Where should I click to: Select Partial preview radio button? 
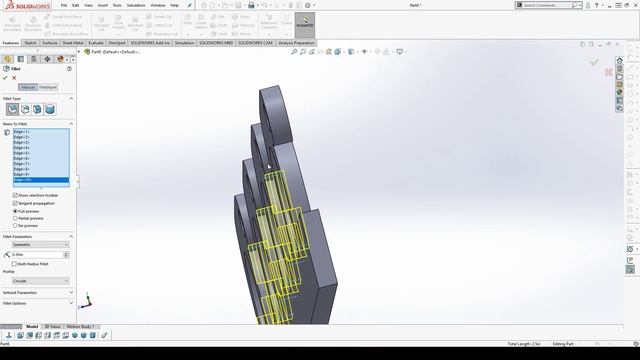pyautogui.click(x=15, y=218)
